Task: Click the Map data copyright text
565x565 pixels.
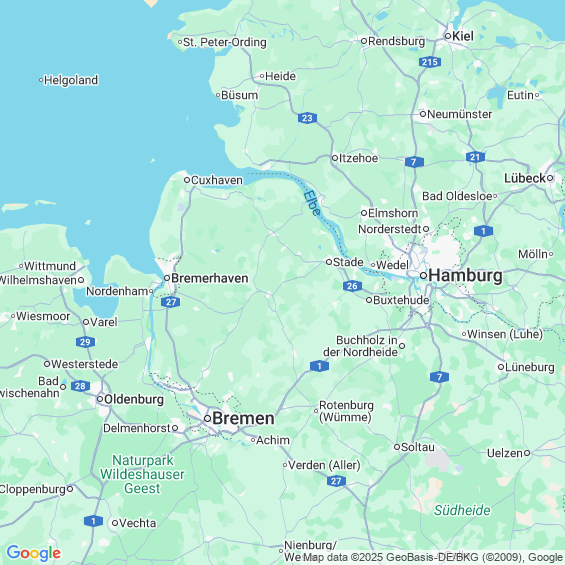Action: [x=432, y=557]
